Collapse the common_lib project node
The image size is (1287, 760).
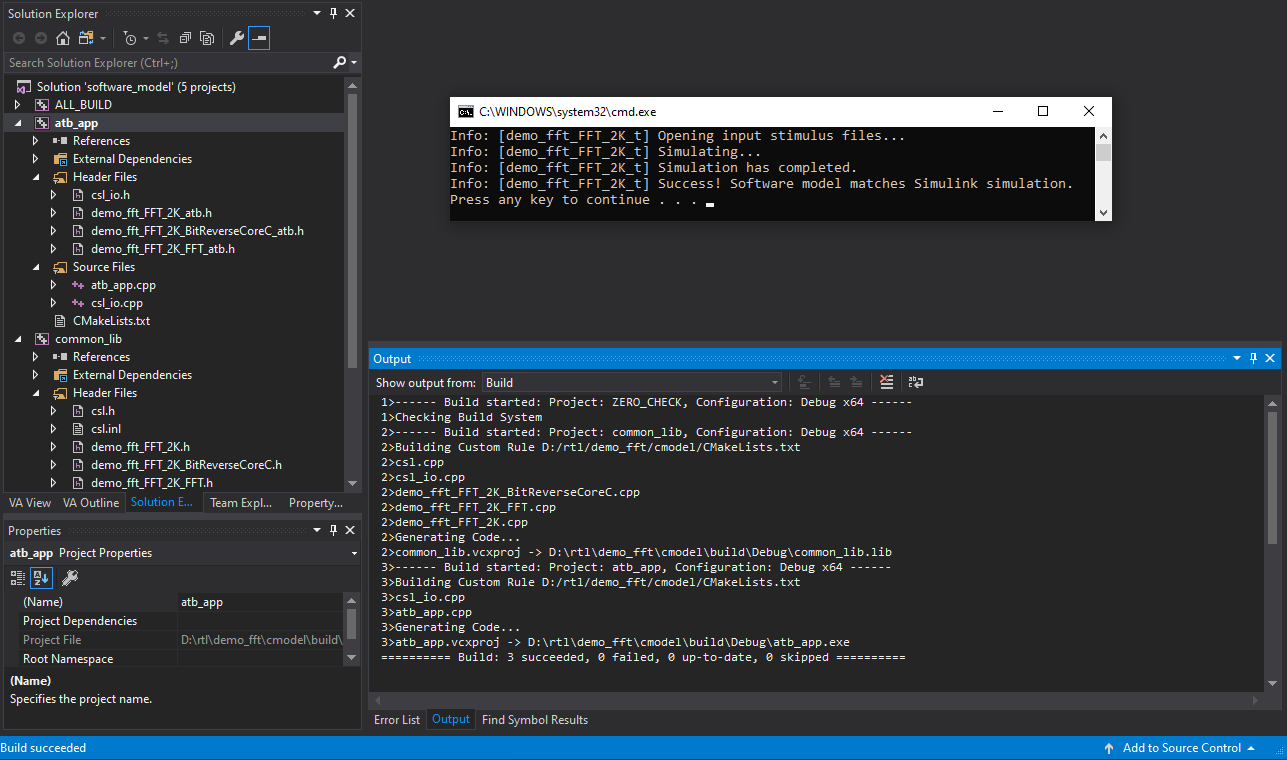point(17,339)
